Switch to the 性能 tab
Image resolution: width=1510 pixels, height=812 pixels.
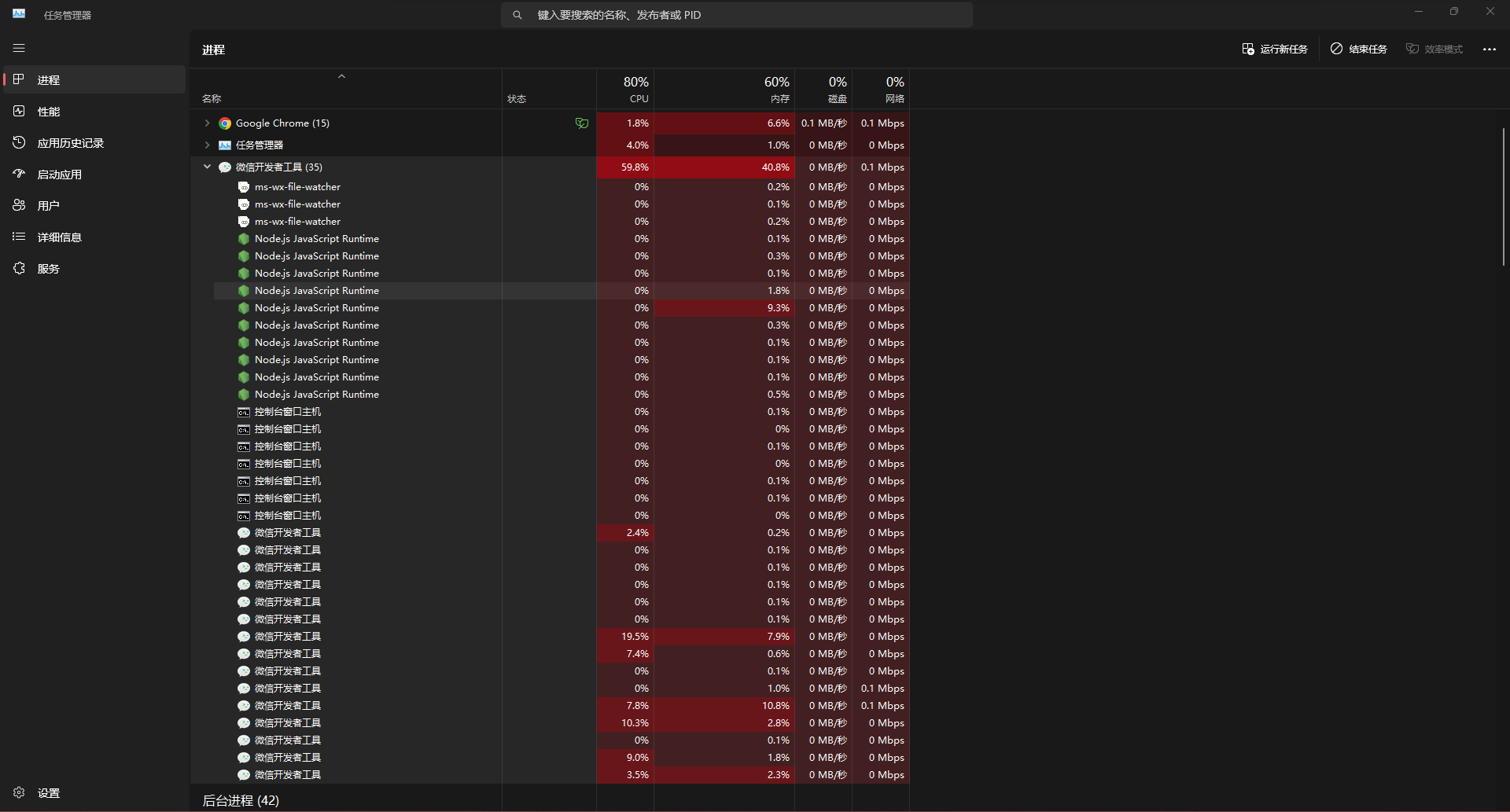coord(94,111)
